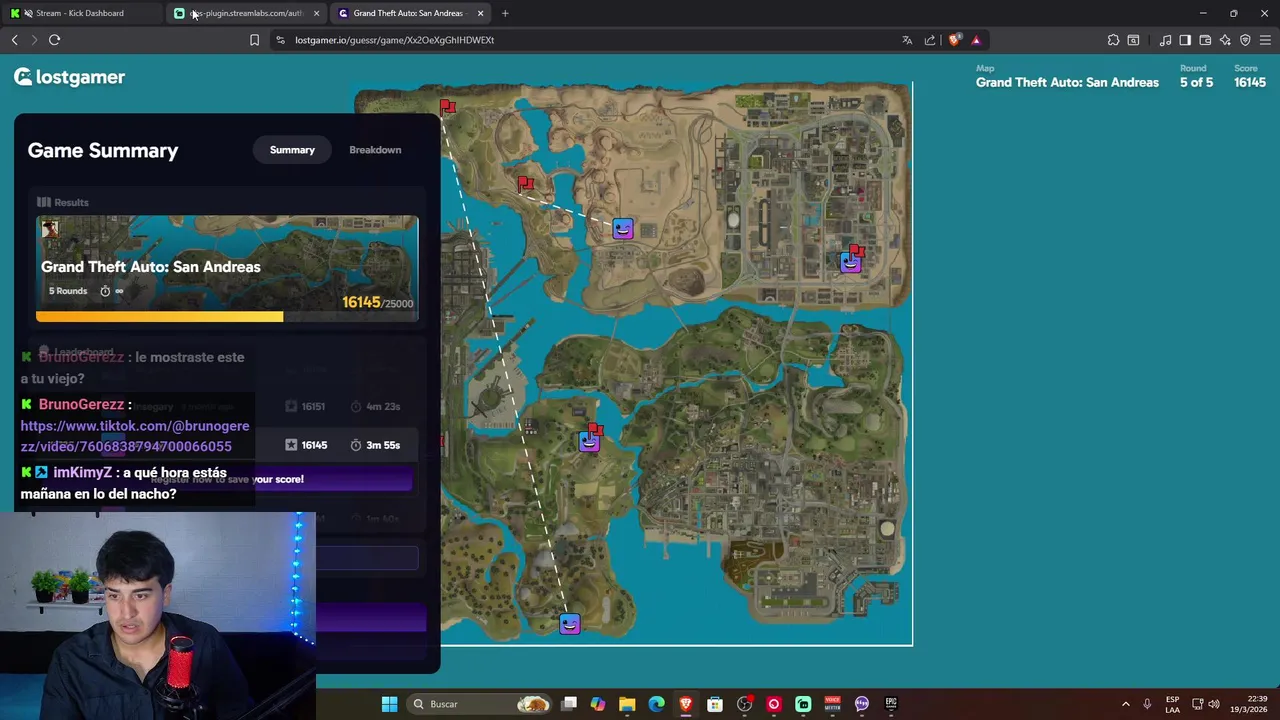Open Microsoft Edge from taskbar

point(656,704)
